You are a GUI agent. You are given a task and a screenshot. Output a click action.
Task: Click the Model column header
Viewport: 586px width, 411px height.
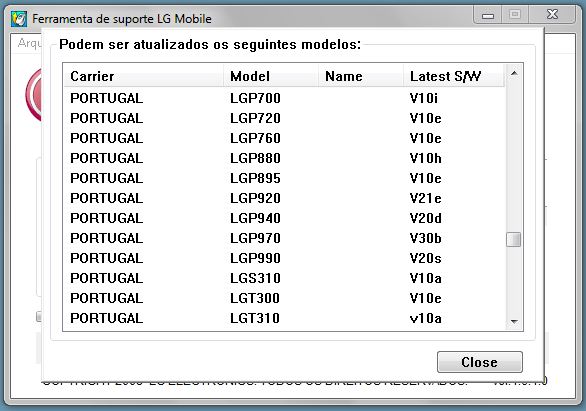coord(271,76)
